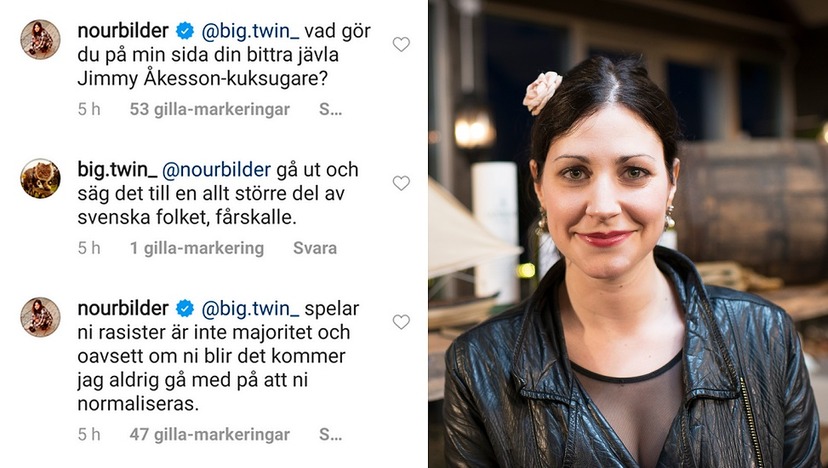The image size is (828, 468).
Task: Open the big.twin_ username on the middle comment
Action: pos(117,170)
